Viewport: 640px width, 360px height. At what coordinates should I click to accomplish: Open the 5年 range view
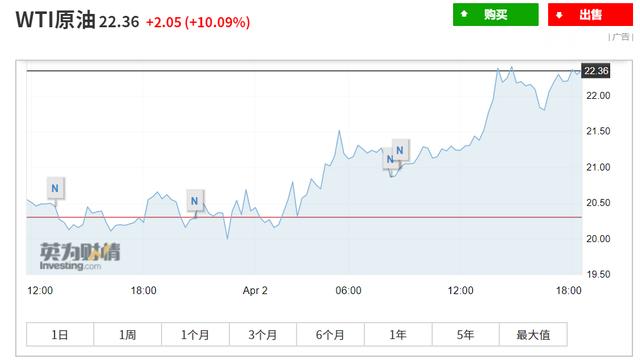click(465, 335)
